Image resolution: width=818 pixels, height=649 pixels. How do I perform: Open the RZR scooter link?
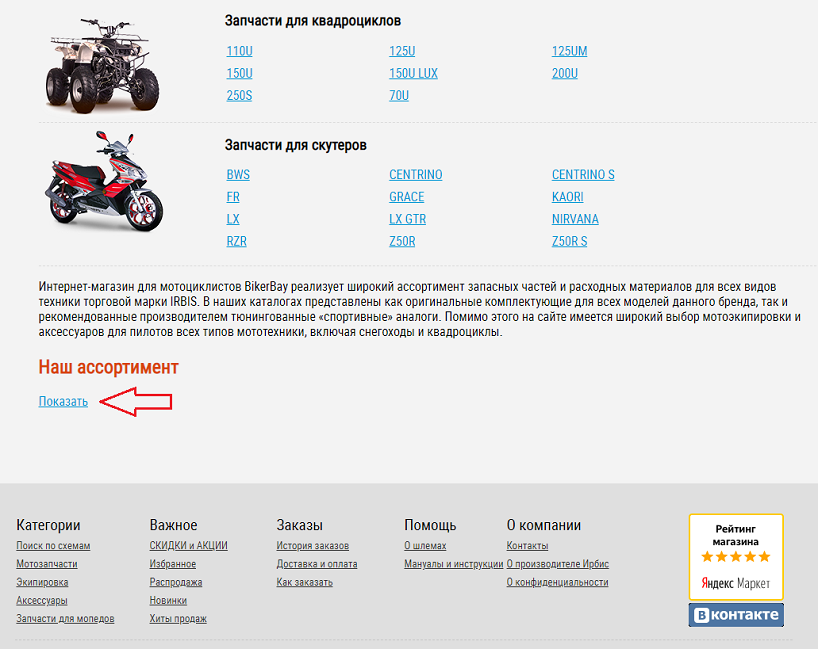click(x=237, y=242)
